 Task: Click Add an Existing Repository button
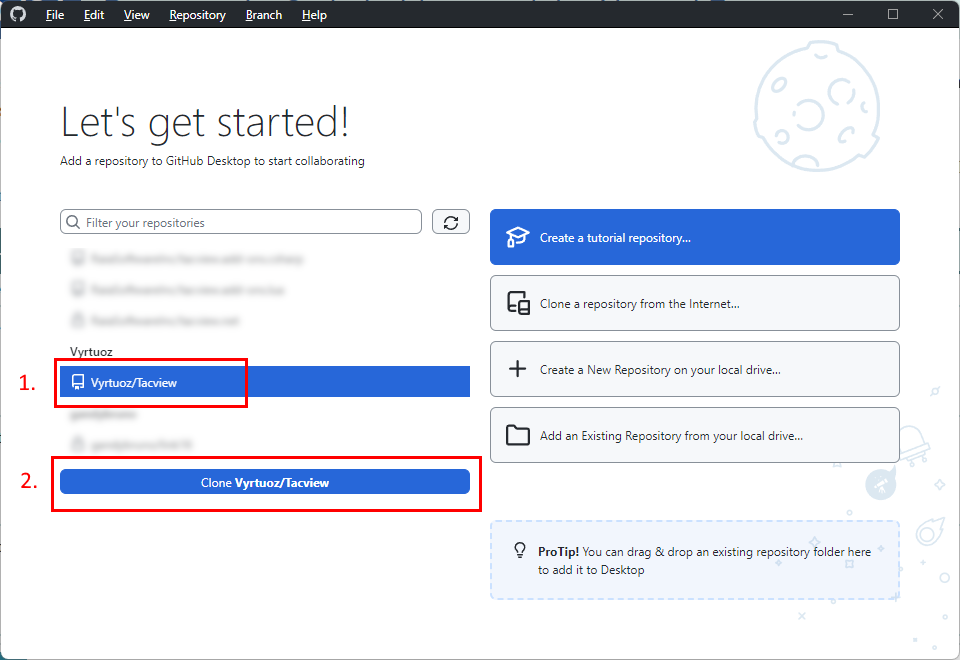tap(694, 435)
